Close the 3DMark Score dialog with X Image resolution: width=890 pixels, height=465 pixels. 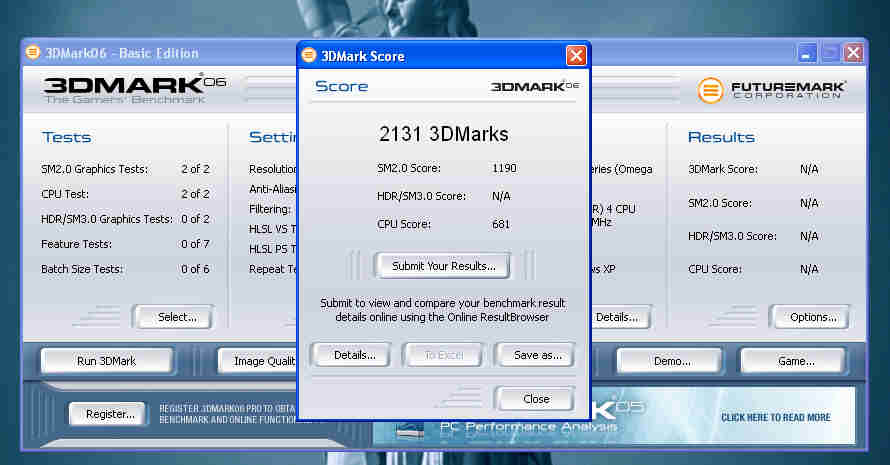(x=576, y=56)
